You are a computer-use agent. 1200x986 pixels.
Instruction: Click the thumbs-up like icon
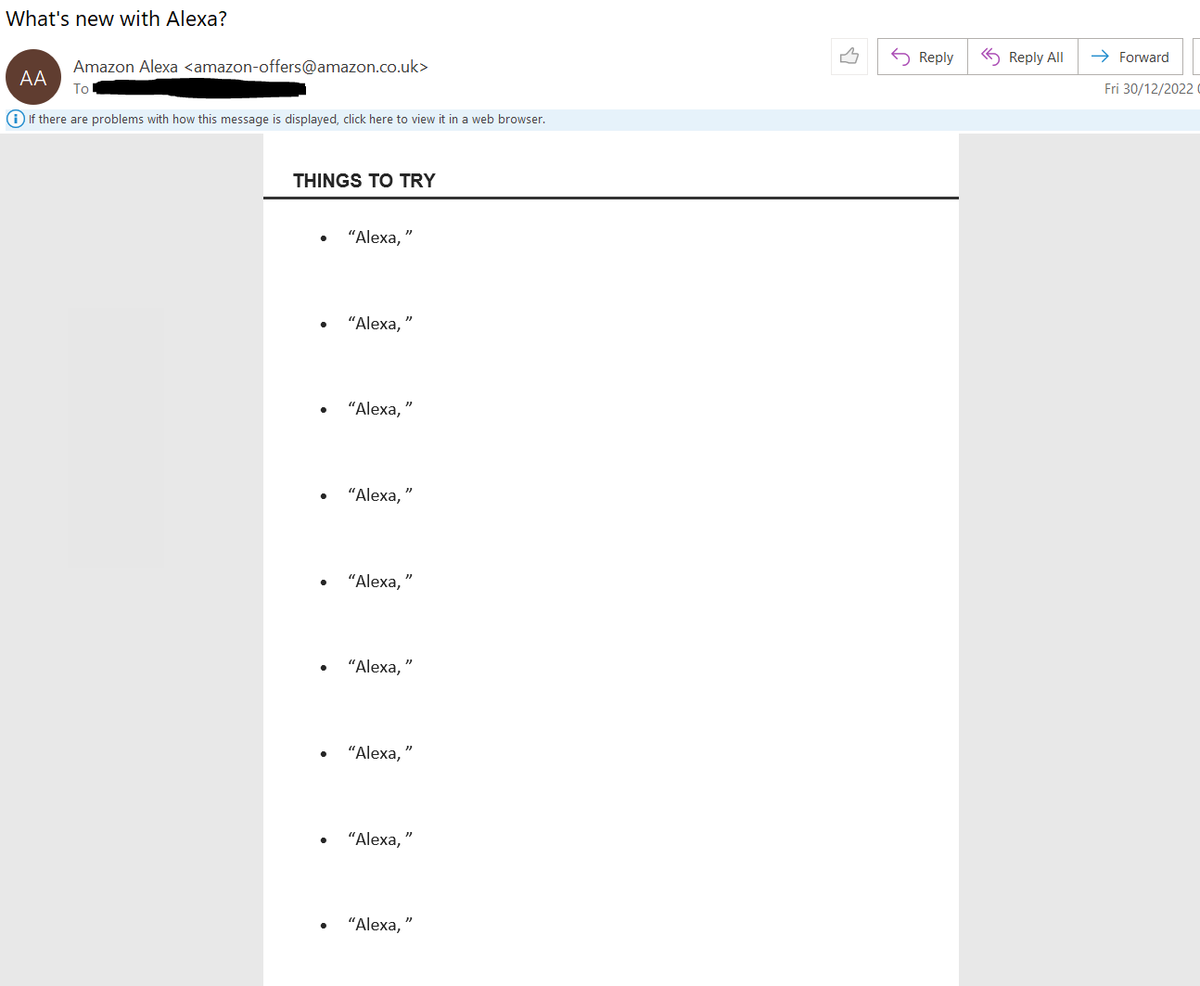[849, 57]
